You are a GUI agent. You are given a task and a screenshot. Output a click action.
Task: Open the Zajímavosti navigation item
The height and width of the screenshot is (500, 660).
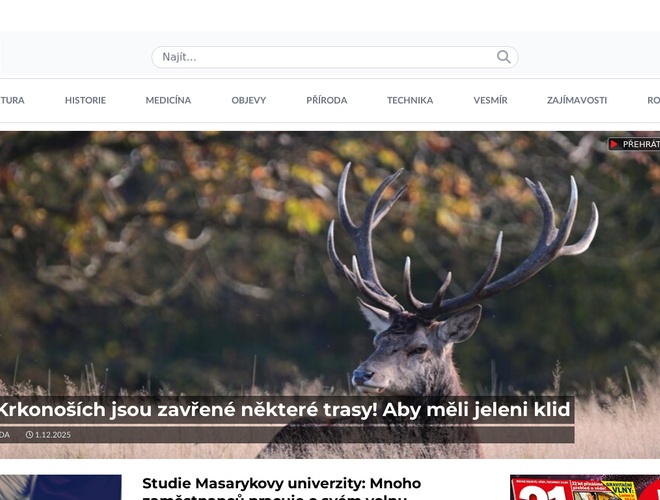pyautogui.click(x=577, y=100)
